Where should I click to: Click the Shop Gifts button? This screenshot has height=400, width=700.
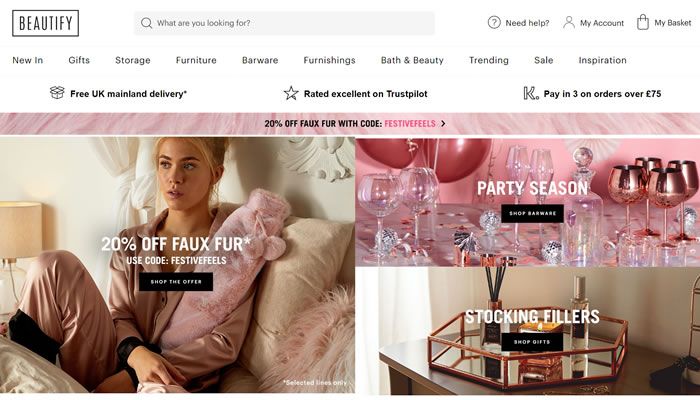[532, 342]
